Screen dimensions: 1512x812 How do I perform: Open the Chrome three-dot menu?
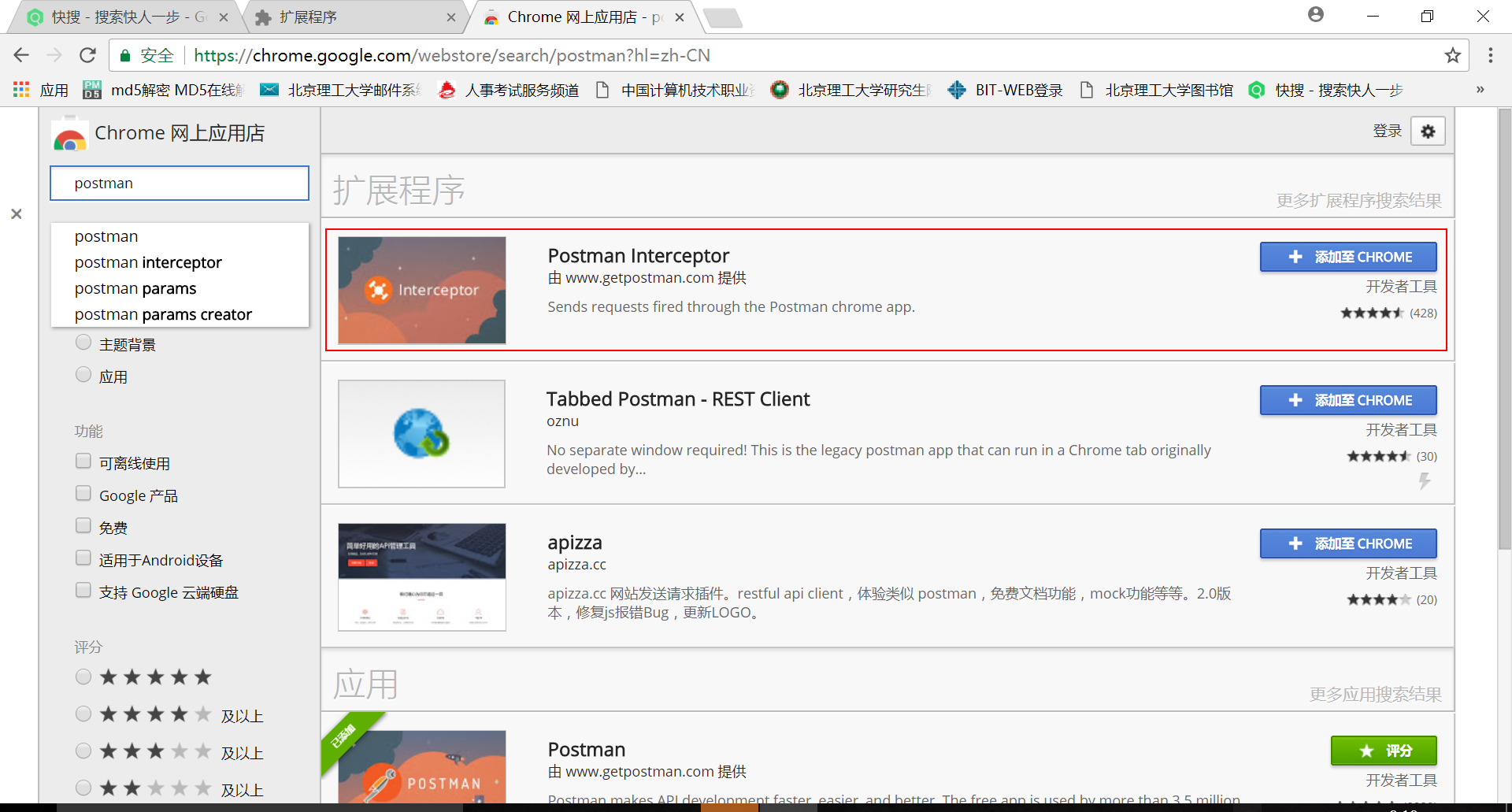pyautogui.click(x=1491, y=55)
